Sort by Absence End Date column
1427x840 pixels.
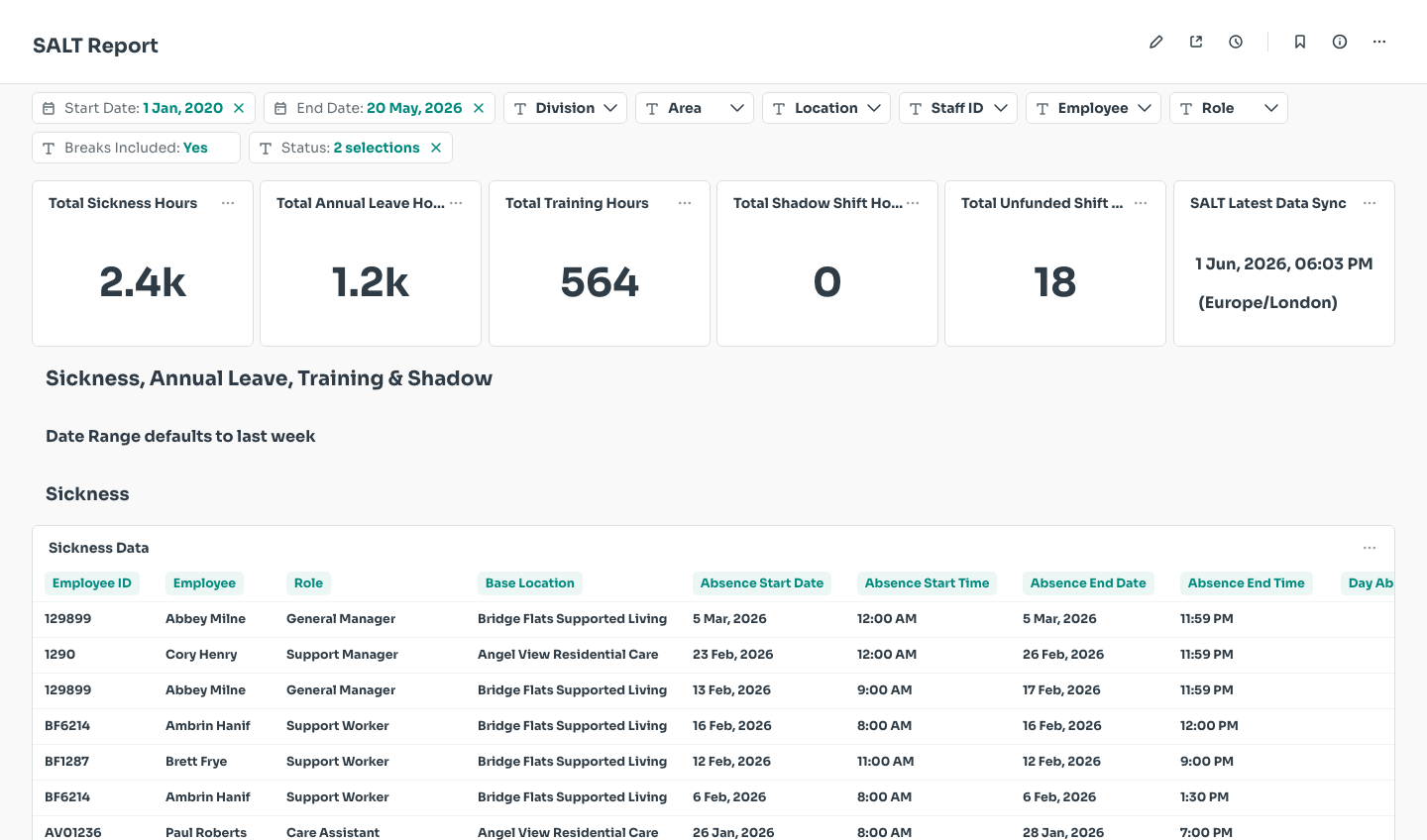pyautogui.click(x=1088, y=583)
